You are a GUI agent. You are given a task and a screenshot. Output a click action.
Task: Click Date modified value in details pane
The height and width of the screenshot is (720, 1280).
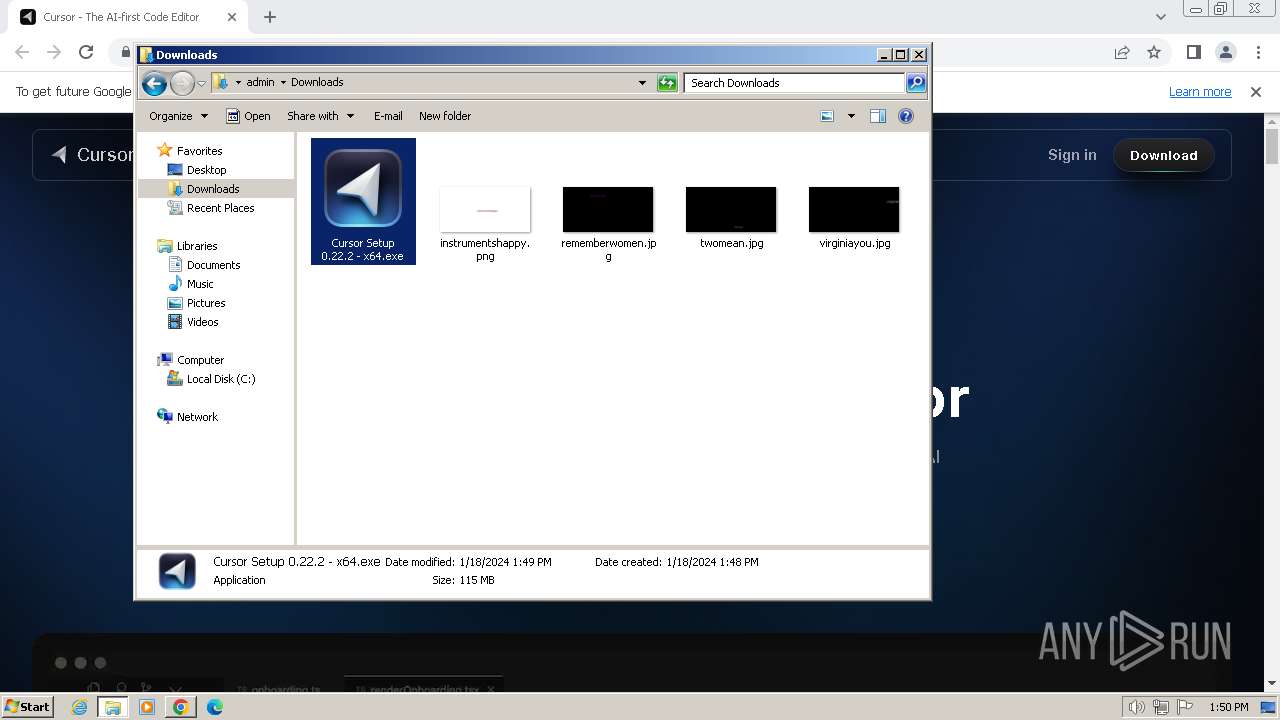(505, 562)
